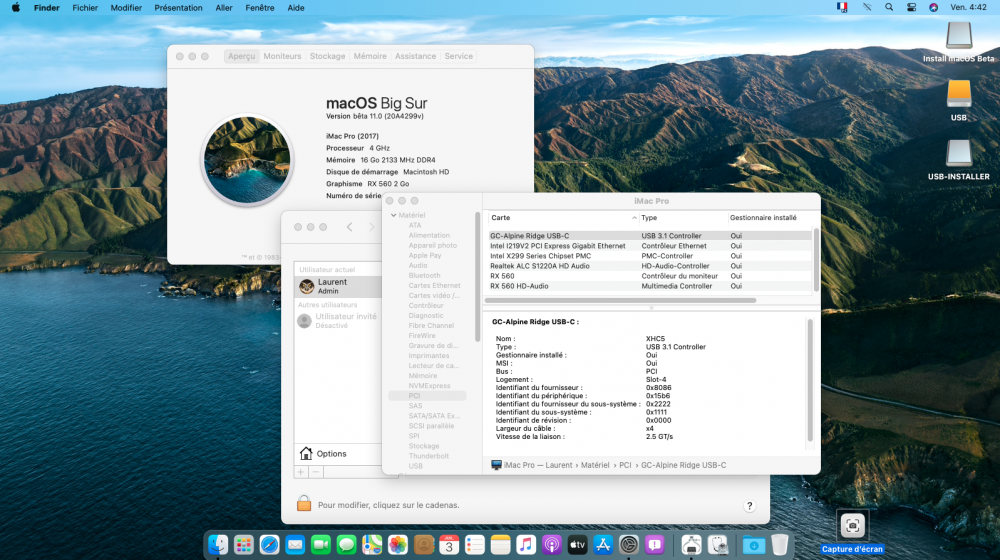Launch Launchpad from the Dock
Viewport: 1000px width, 560px height.
(x=244, y=545)
